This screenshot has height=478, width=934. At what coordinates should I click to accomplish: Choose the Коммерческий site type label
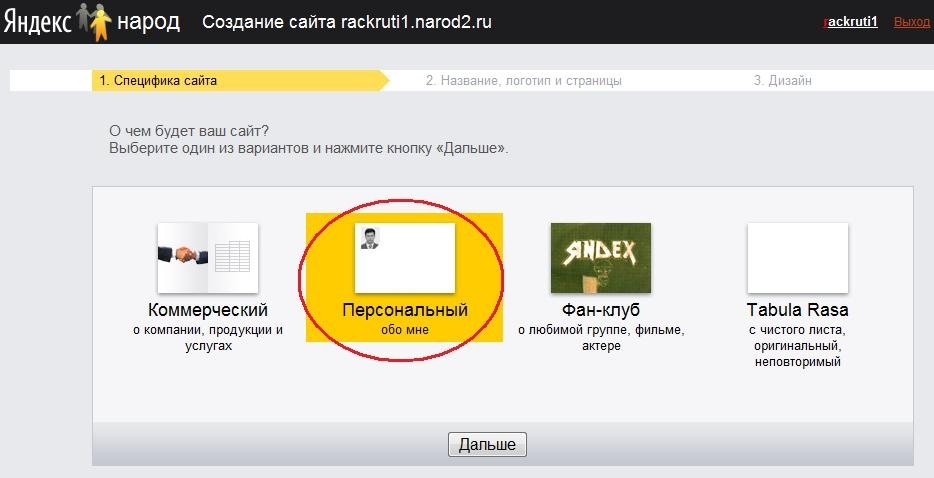(x=208, y=310)
